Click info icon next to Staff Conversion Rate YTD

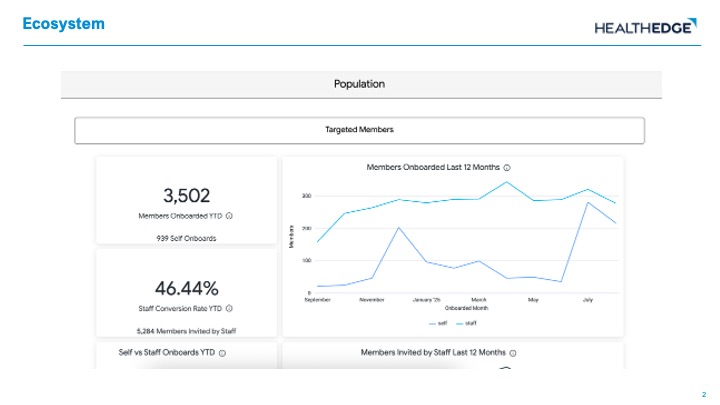230,309
